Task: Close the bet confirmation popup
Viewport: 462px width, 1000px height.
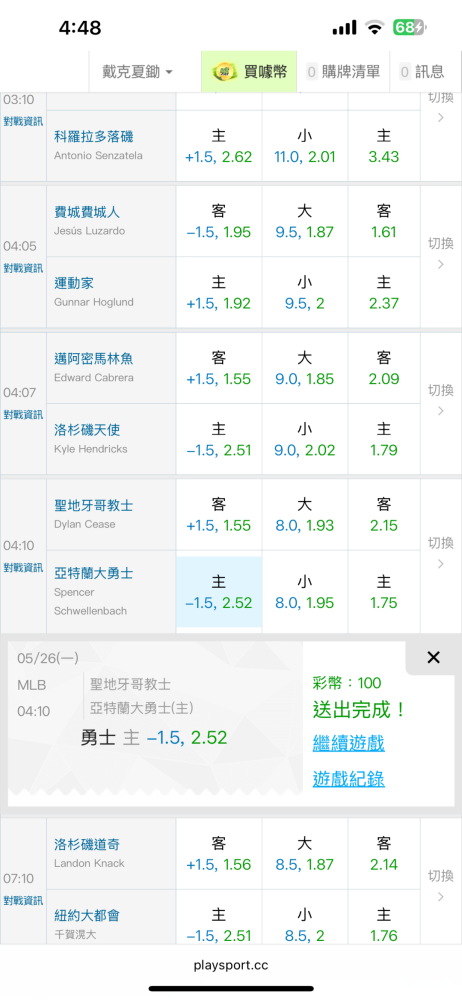Action: (433, 658)
